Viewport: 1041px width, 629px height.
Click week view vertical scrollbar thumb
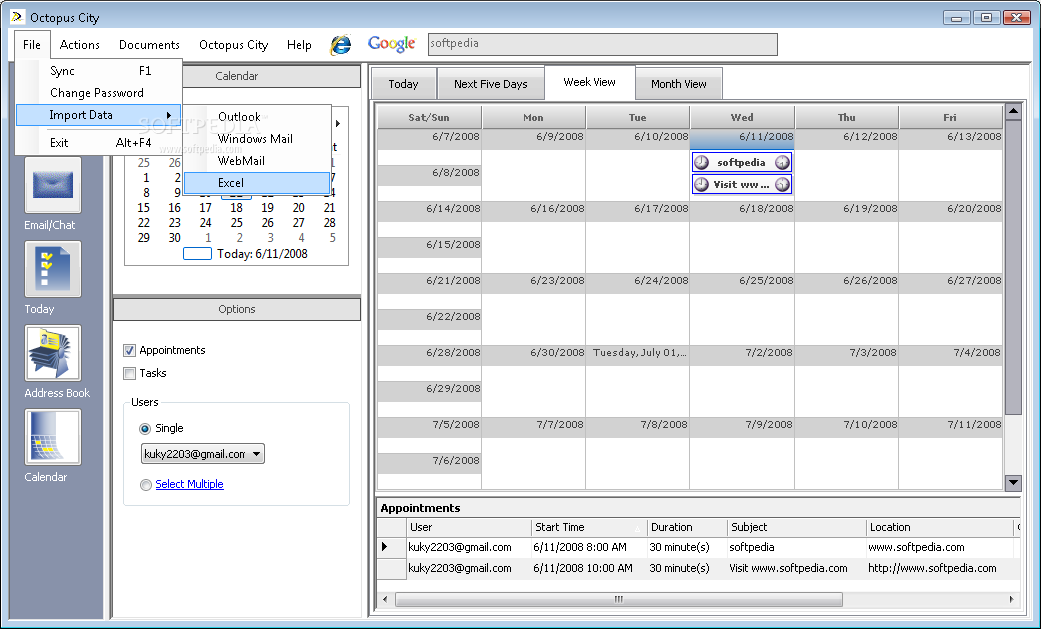pyautogui.click(x=1013, y=267)
